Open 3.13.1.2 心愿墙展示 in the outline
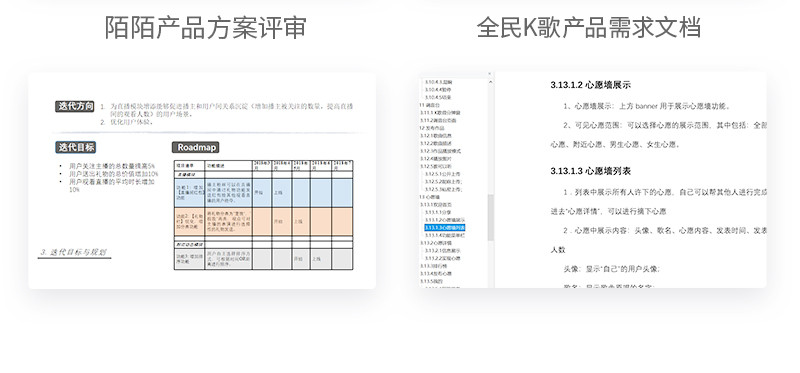 445,220
